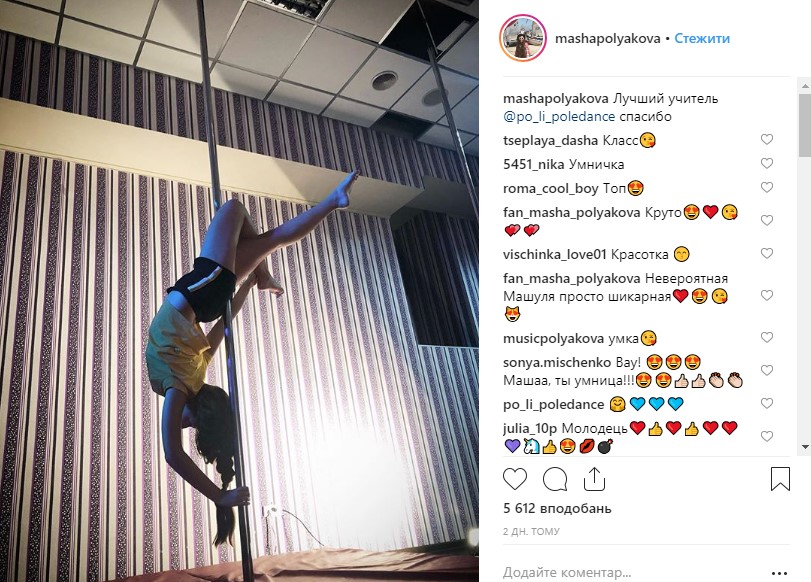Open the @po_li_poledance mention link

click(x=559, y=116)
